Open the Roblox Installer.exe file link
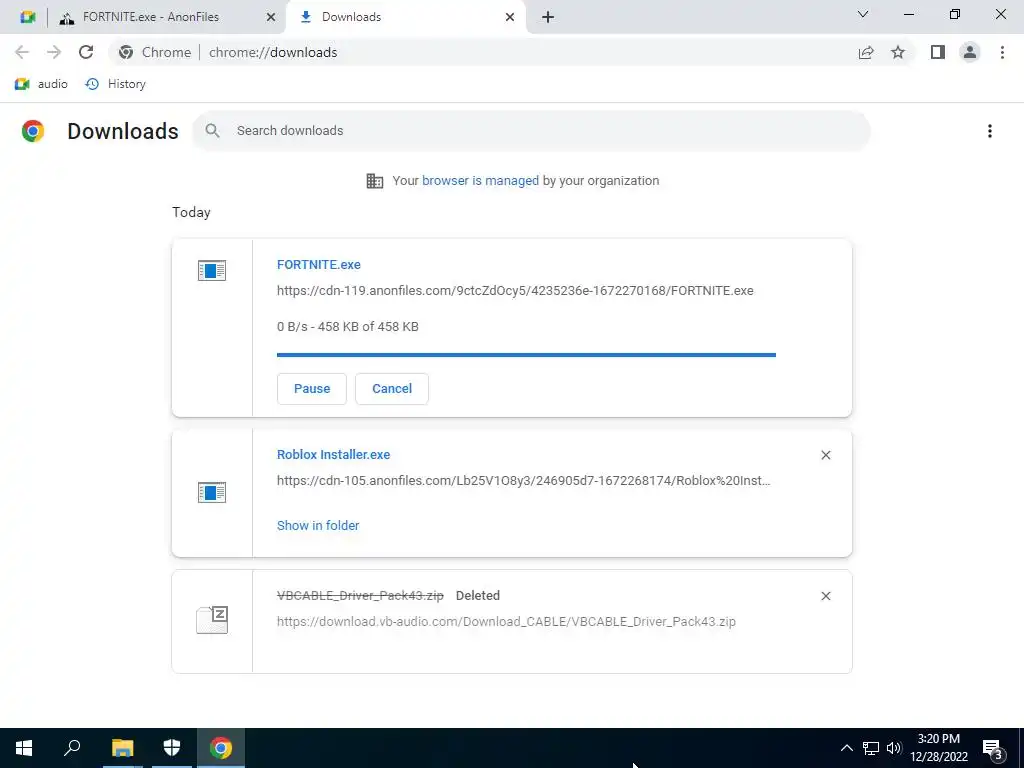 pyautogui.click(x=333, y=455)
